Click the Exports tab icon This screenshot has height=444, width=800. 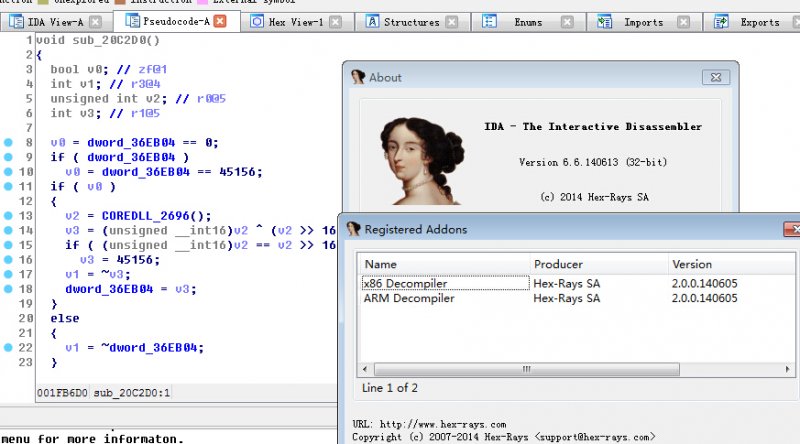click(x=721, y=22)
